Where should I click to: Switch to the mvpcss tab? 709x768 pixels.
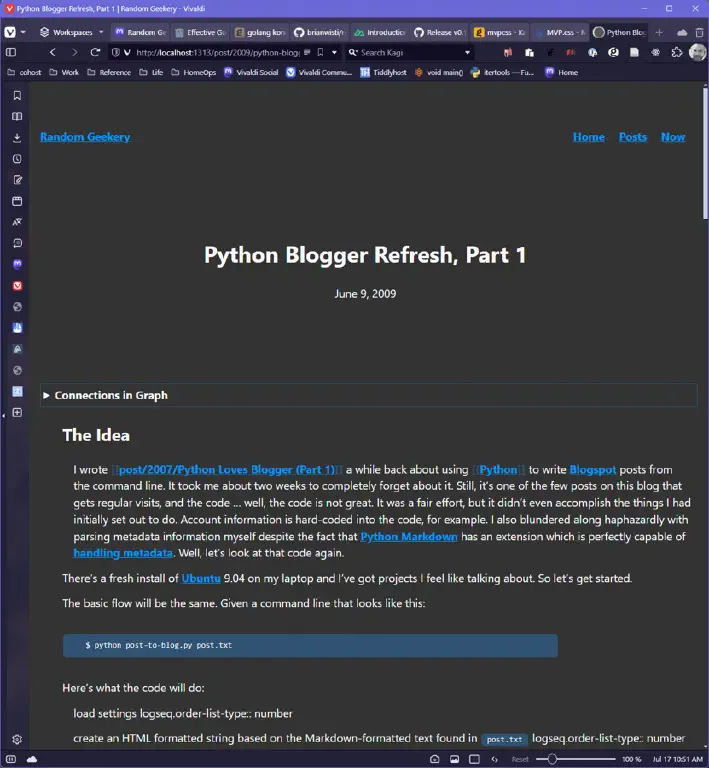[x=500, y=32]
